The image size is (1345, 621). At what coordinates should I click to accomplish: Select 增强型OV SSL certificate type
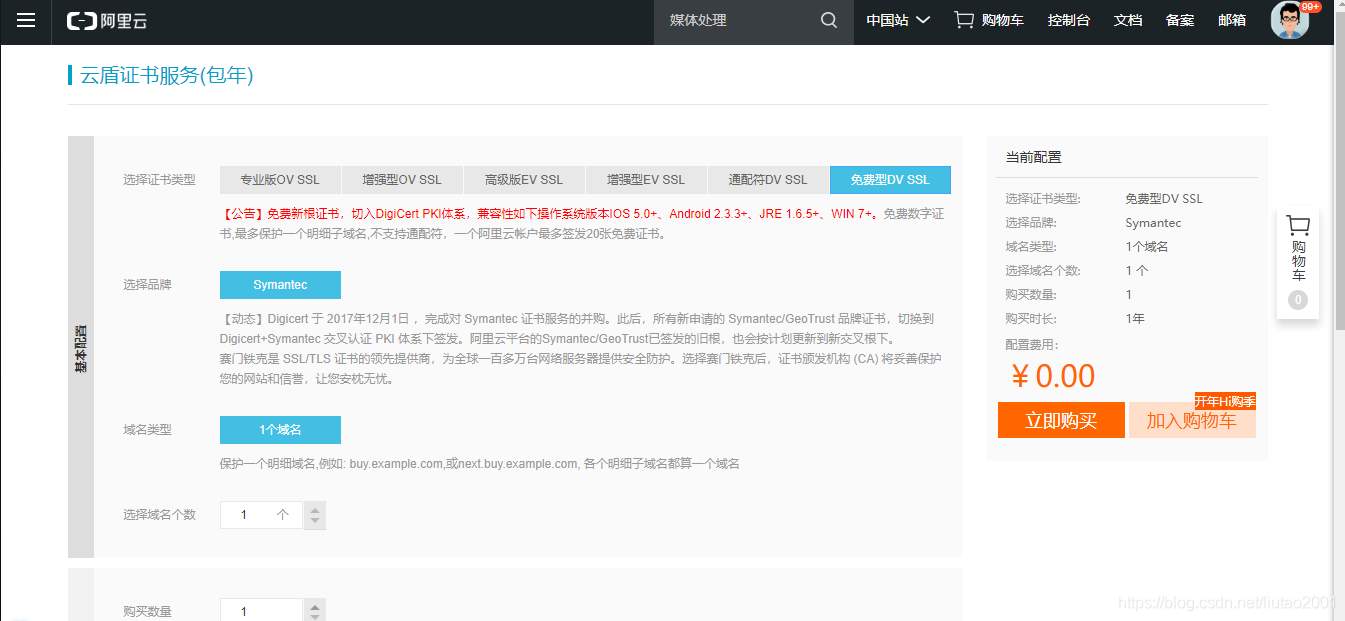[402, 180]
